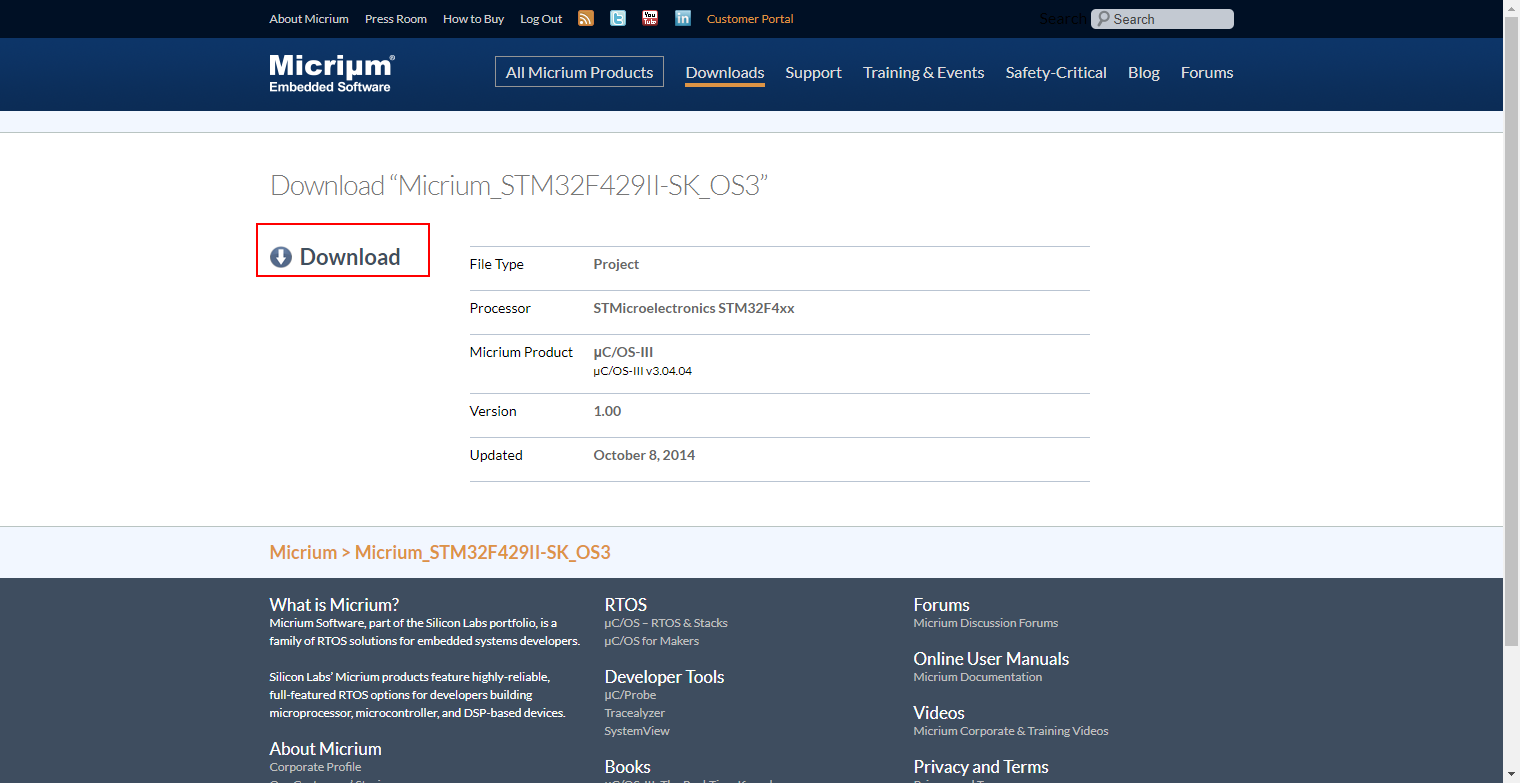Click the search magnifier icon
The height and width of the screenshot is (783, 1520).
(x=1103, y=19)
